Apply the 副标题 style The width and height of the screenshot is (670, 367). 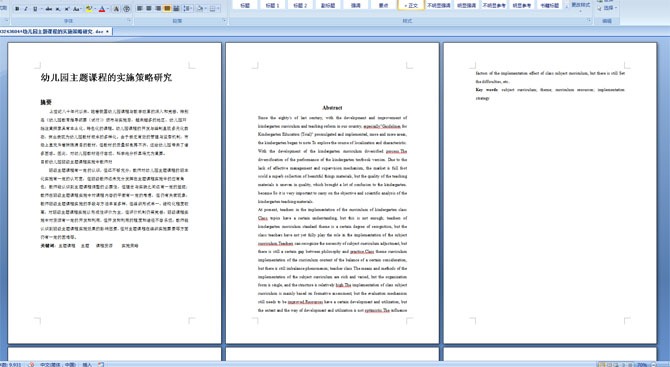[328, 5]
